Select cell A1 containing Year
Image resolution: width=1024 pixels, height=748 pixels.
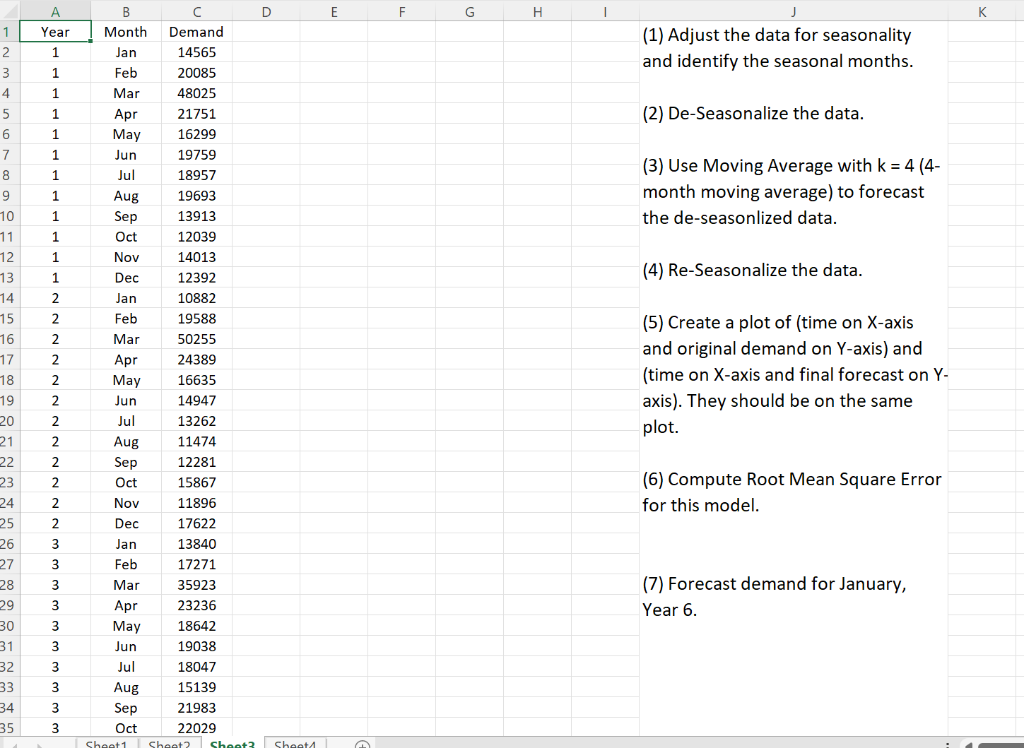click(x=55, y=31)
